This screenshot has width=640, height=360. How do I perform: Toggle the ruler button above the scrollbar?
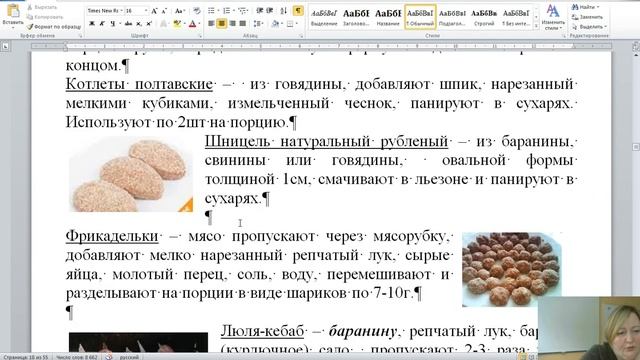coord(636,47)
